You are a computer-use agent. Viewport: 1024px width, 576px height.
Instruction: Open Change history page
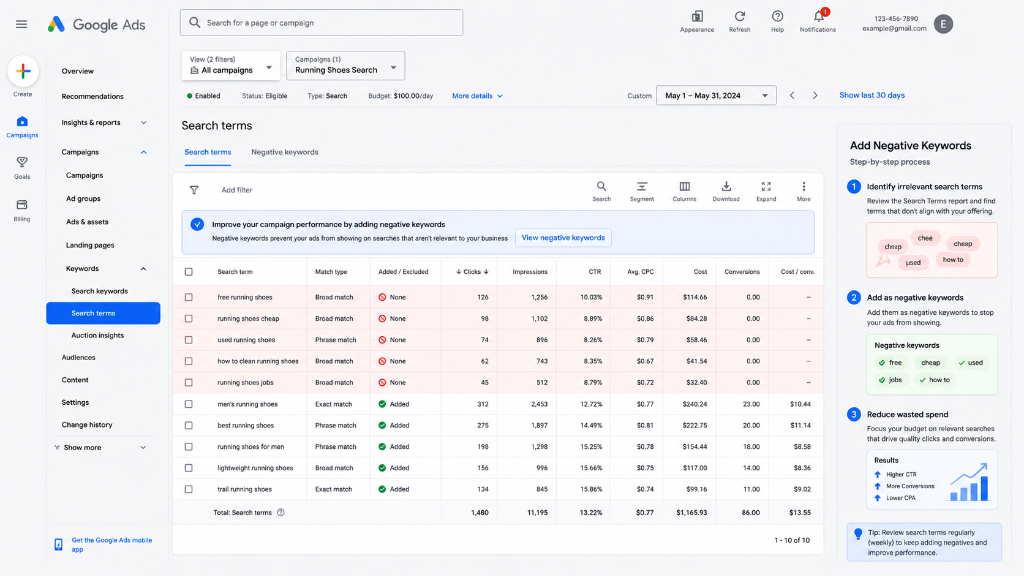pos(87,425)
